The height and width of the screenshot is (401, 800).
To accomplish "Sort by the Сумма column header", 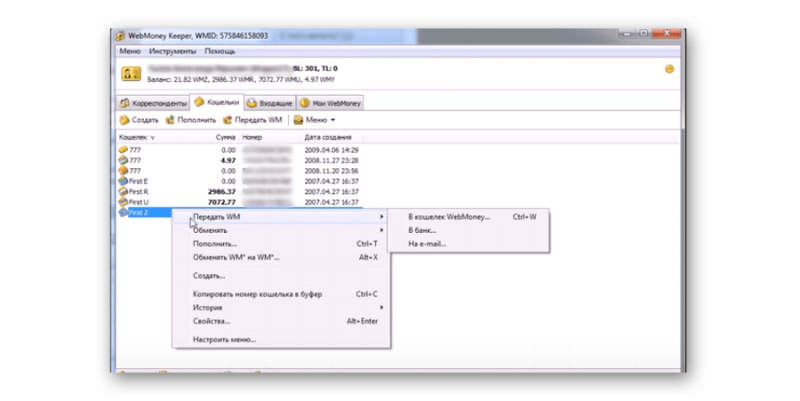I will point(225,137).
